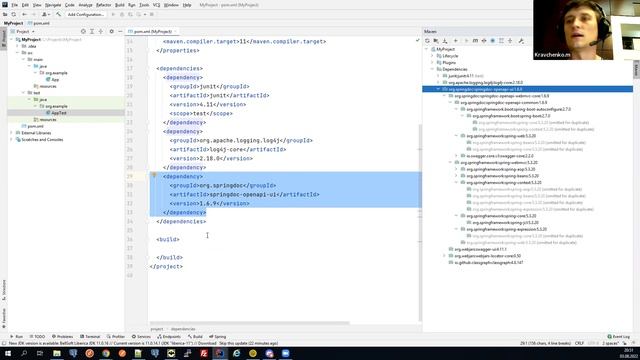This screenshot has width=640, height=360.
Task: Click the Synchronize refresh icon in main toolbar
Action: point(14,14)
